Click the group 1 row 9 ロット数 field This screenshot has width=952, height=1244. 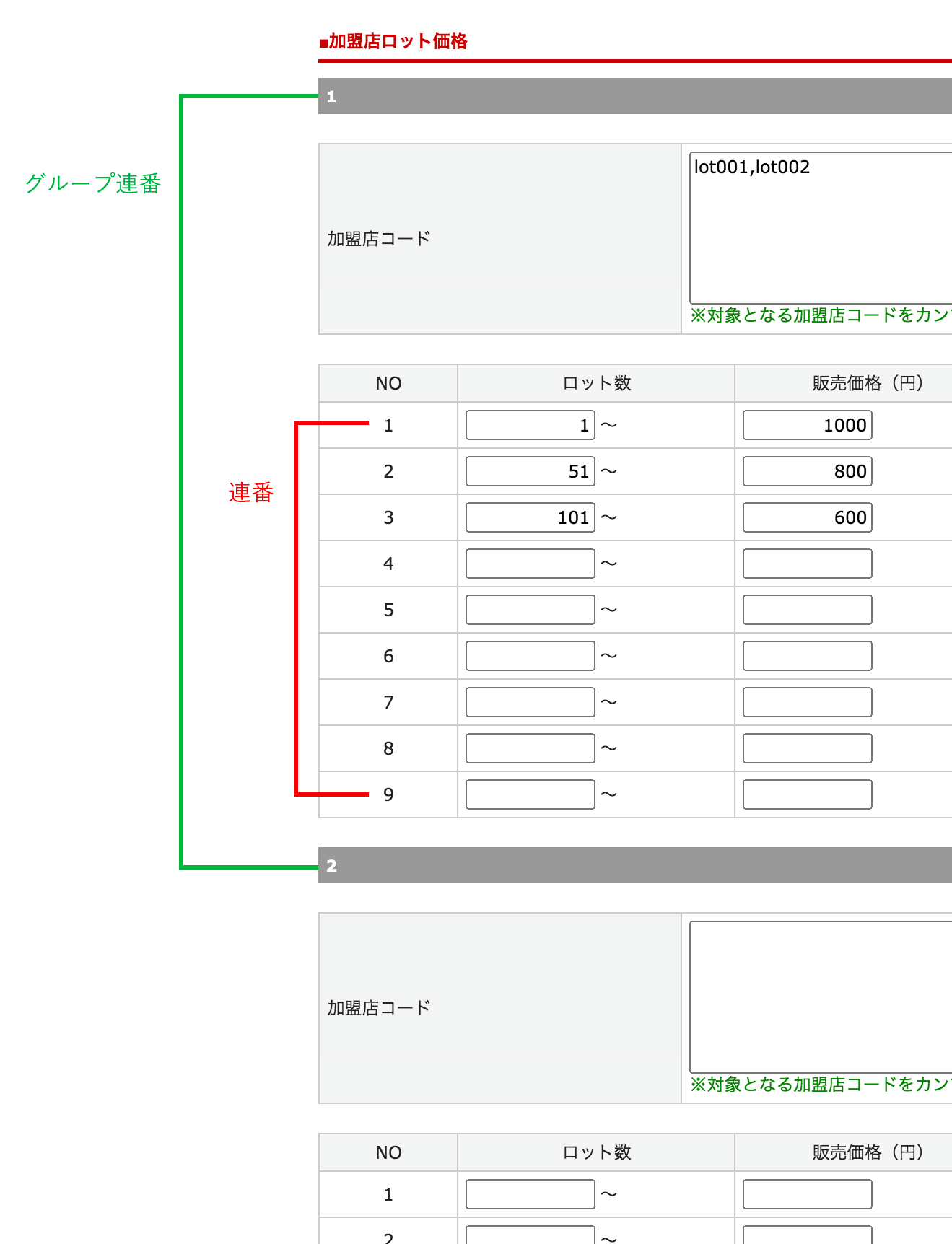530,794
